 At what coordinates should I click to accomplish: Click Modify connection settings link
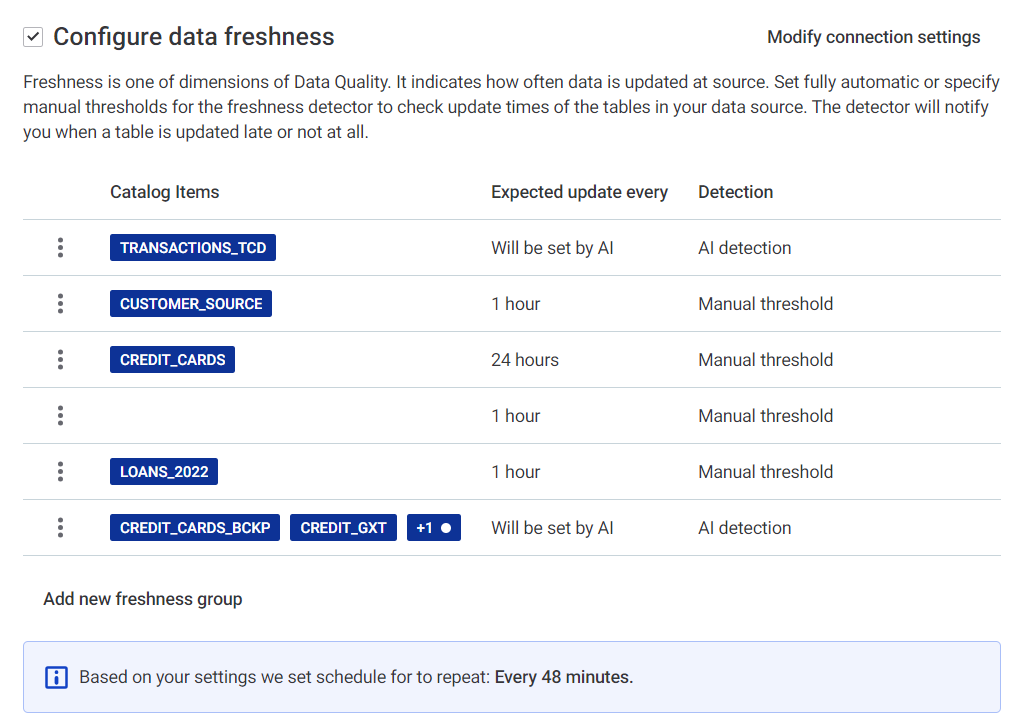point(873,37)
